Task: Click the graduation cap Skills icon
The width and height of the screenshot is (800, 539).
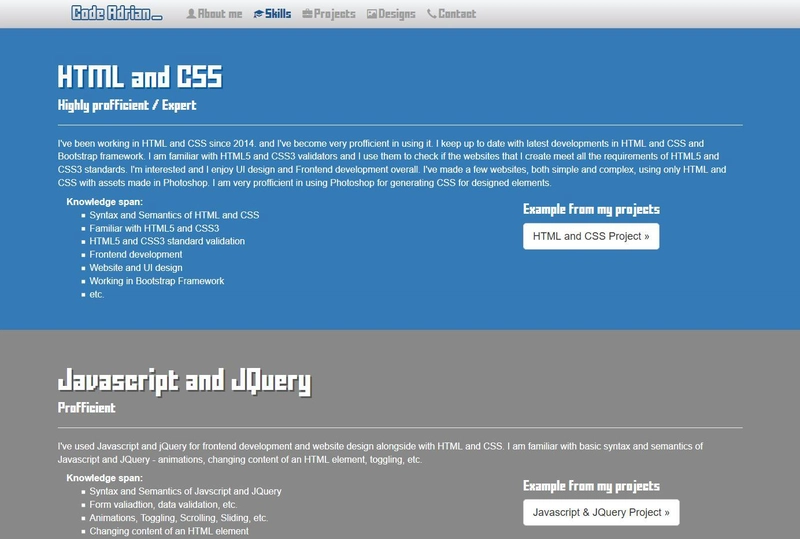Action: click(258, 14)
